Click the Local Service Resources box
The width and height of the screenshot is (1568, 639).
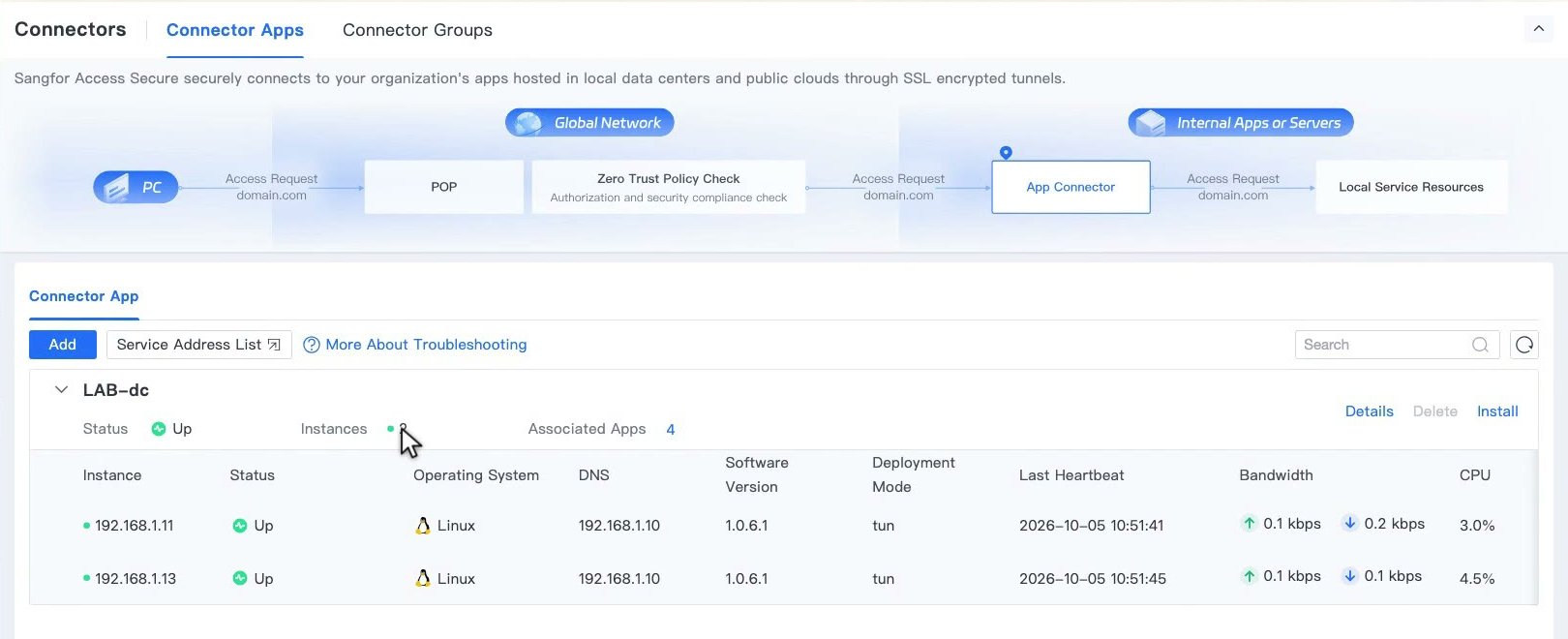tap(1411, 187)
